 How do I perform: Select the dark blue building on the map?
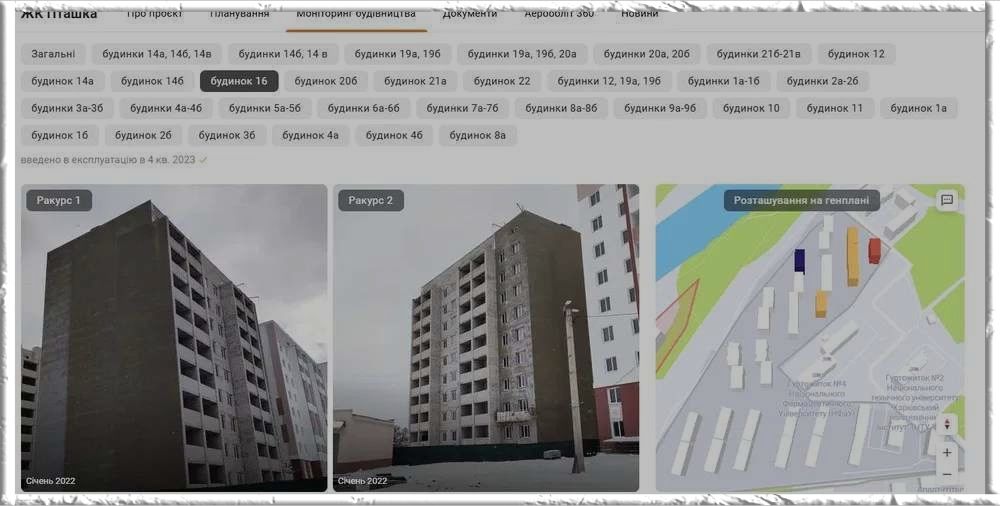(x=799, y=261)
